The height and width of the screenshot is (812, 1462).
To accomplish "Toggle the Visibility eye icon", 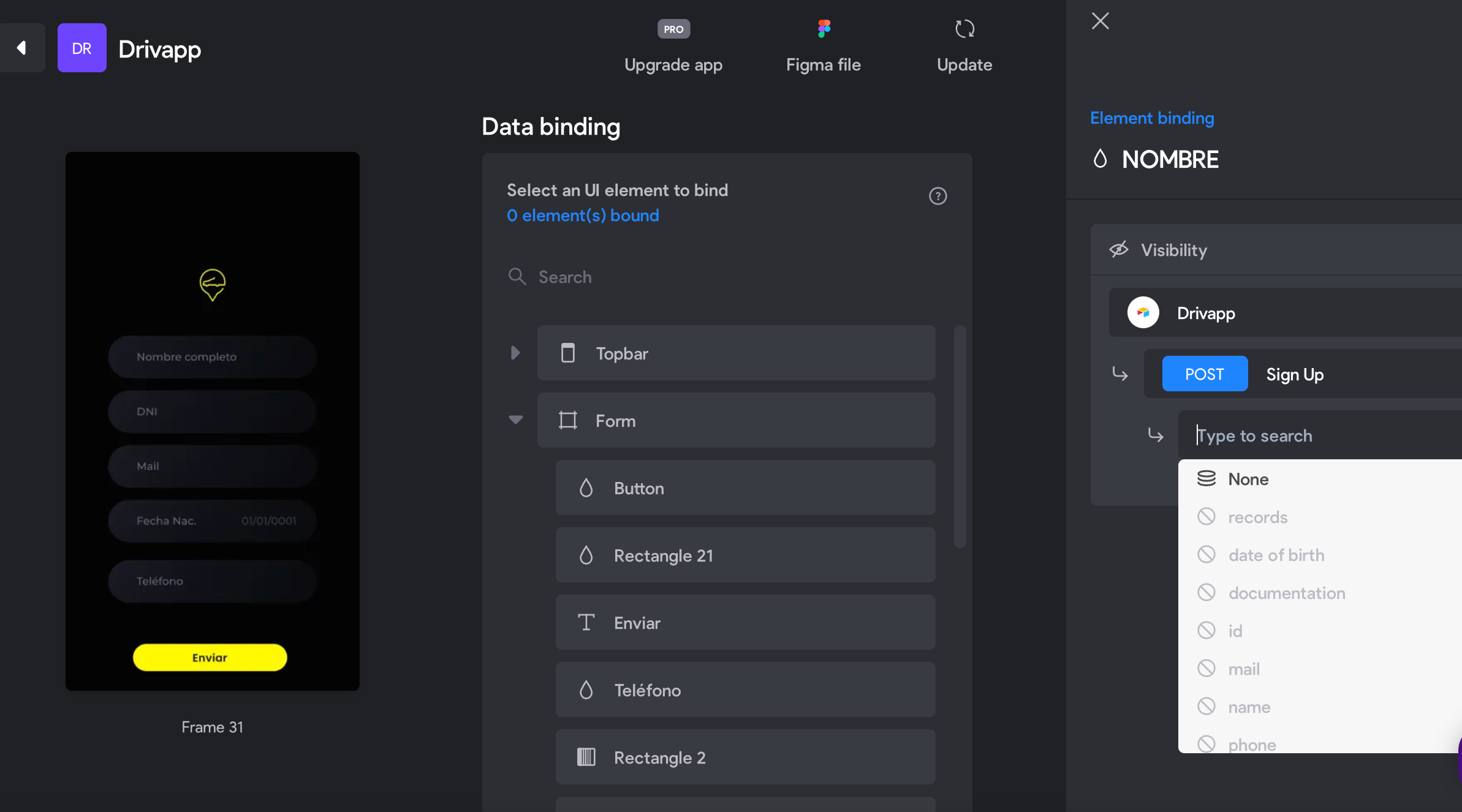I will point(1119,250).
